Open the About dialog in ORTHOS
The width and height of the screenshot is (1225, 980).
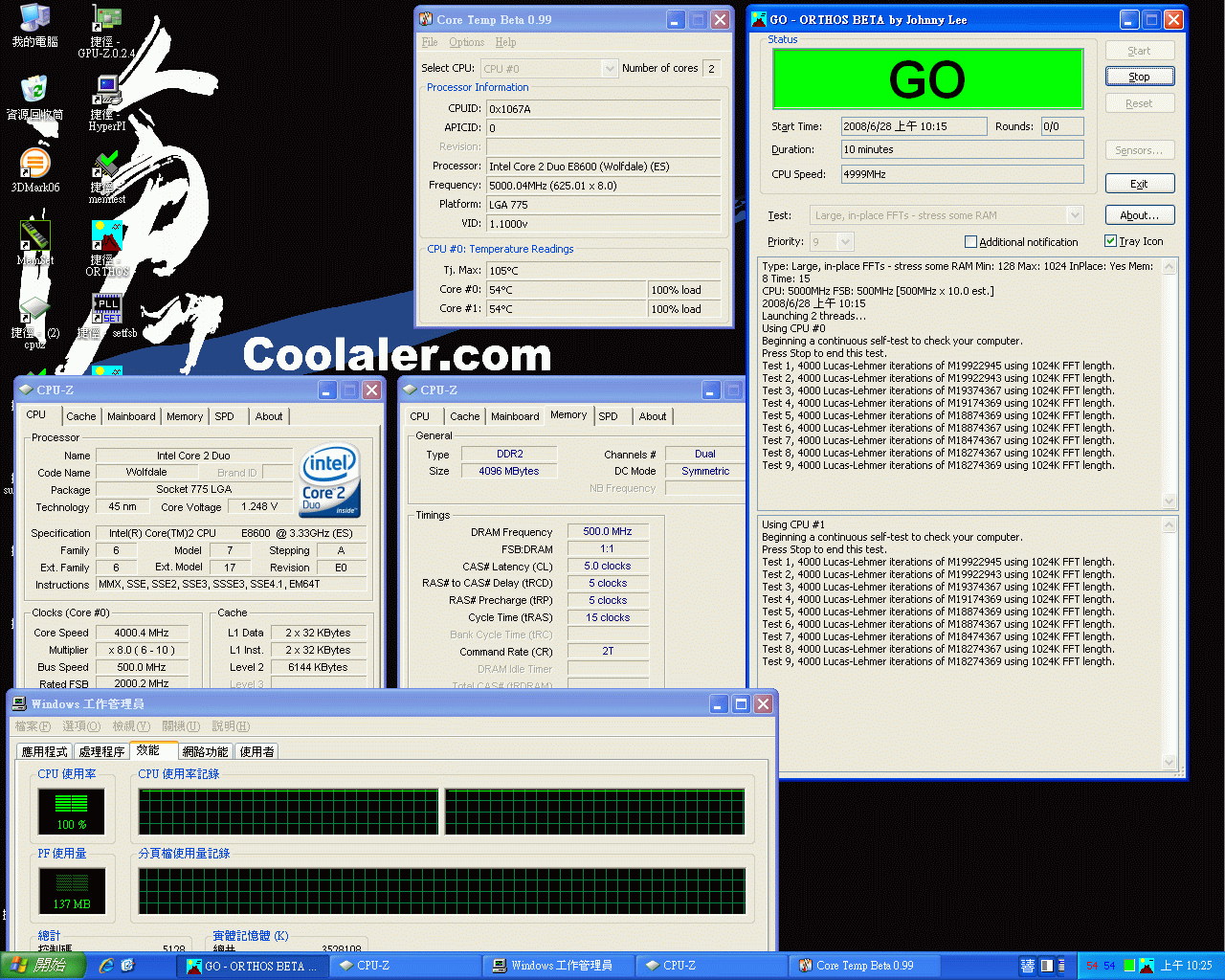click(1139, 214)
